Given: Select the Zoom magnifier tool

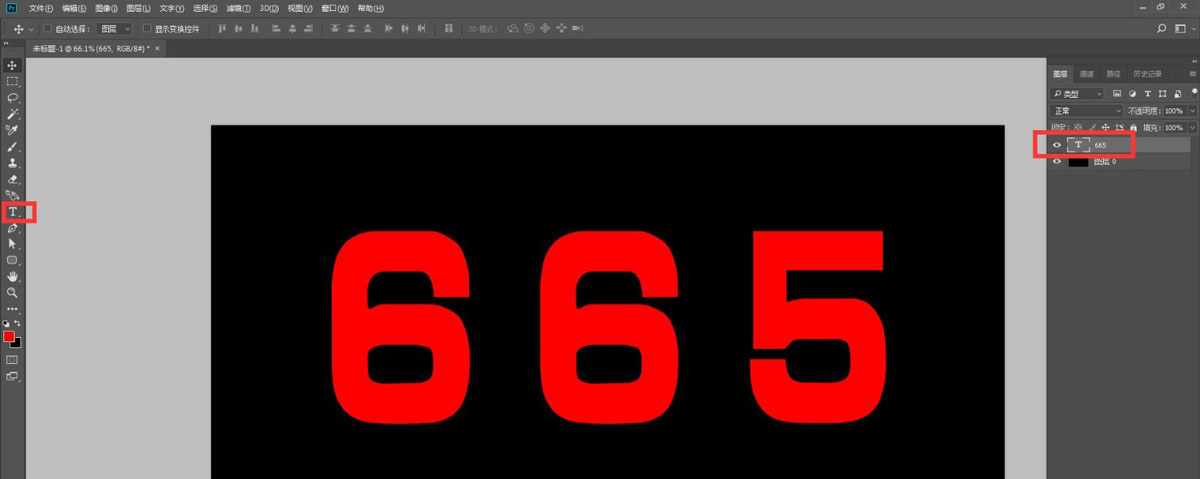Looking at the screenshot, I should click(13, 292).
